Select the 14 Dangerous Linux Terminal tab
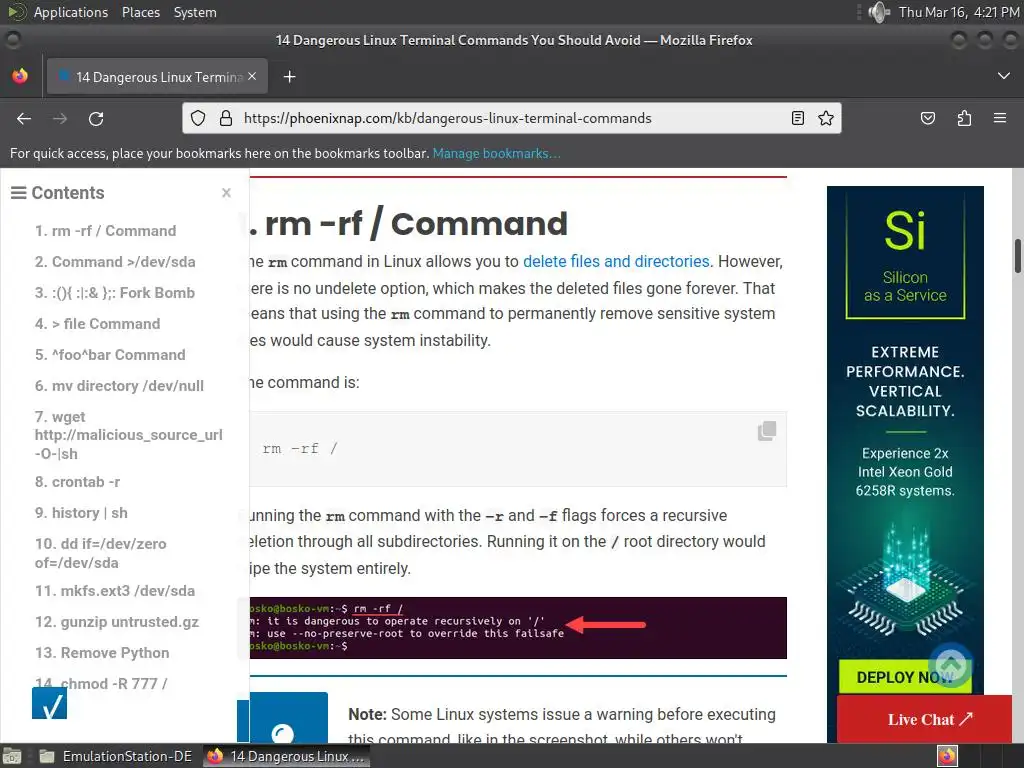 [157, 77]
